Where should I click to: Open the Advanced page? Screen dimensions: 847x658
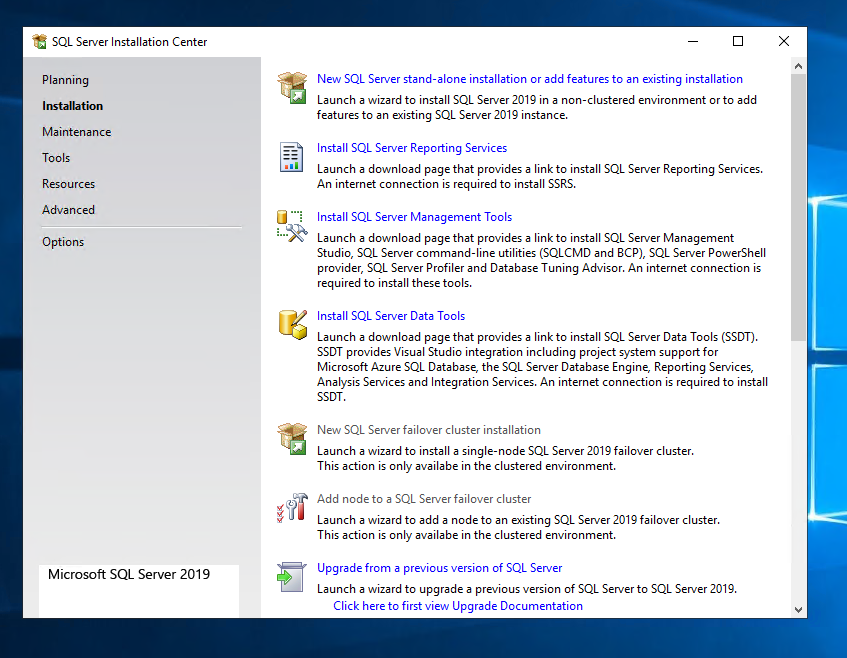coord(68,210)
